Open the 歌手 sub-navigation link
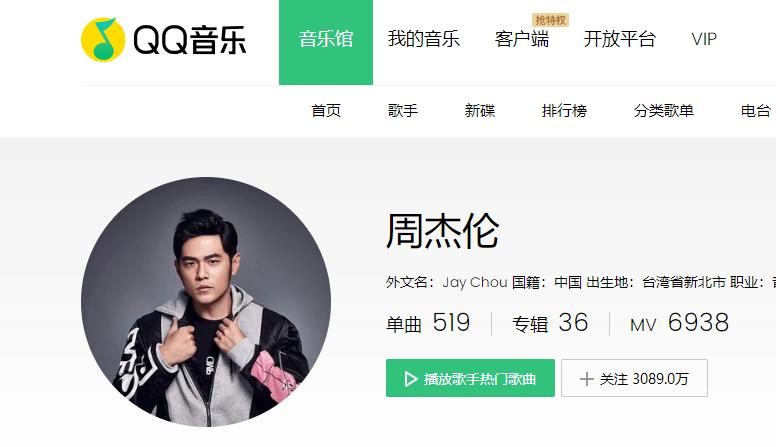This screenshot has width=776, height=447. click(402, 110)
